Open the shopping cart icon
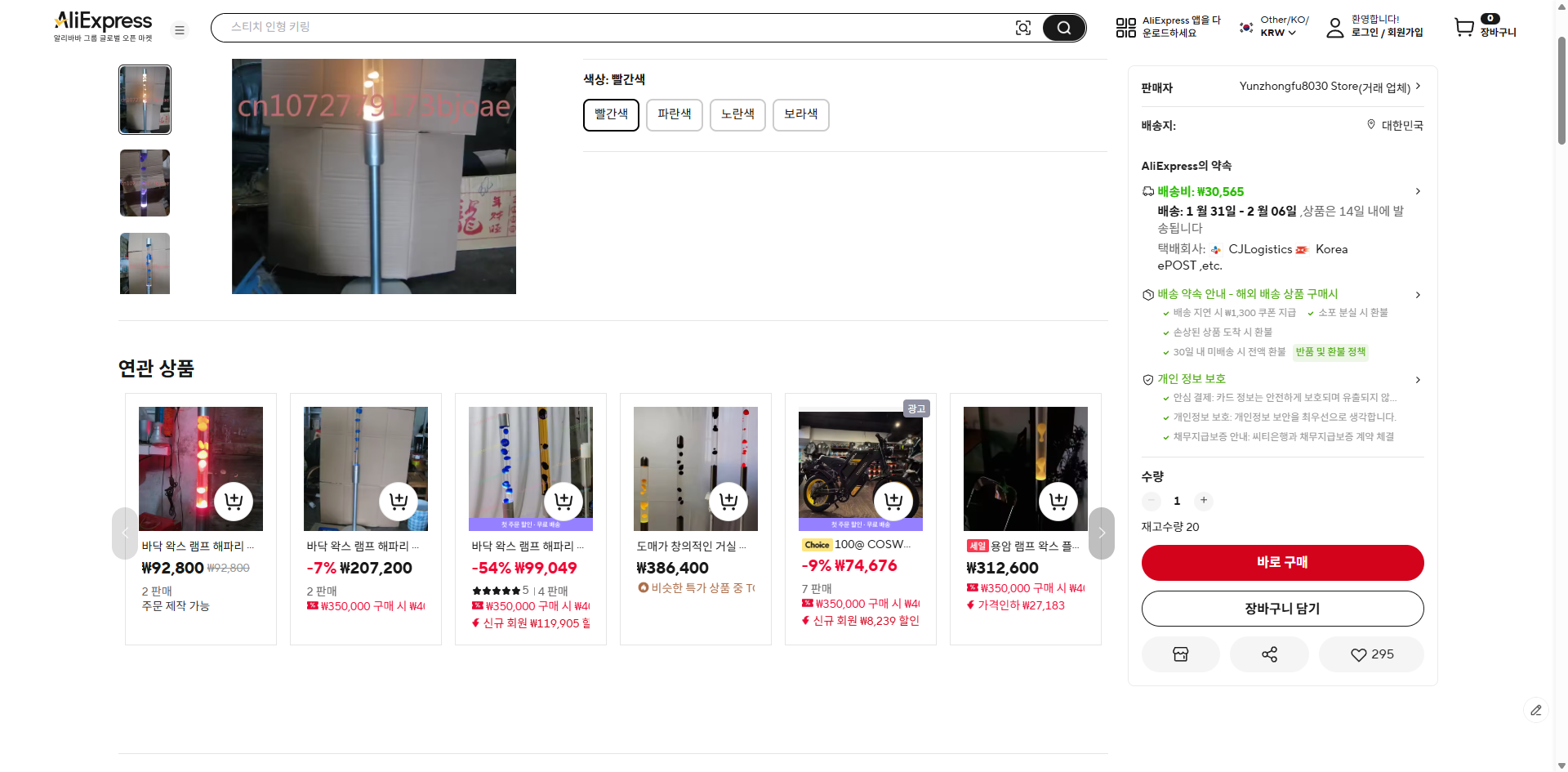Image resolution: width=1568 pixels, height=772 pixels. tap(1464, 28)
